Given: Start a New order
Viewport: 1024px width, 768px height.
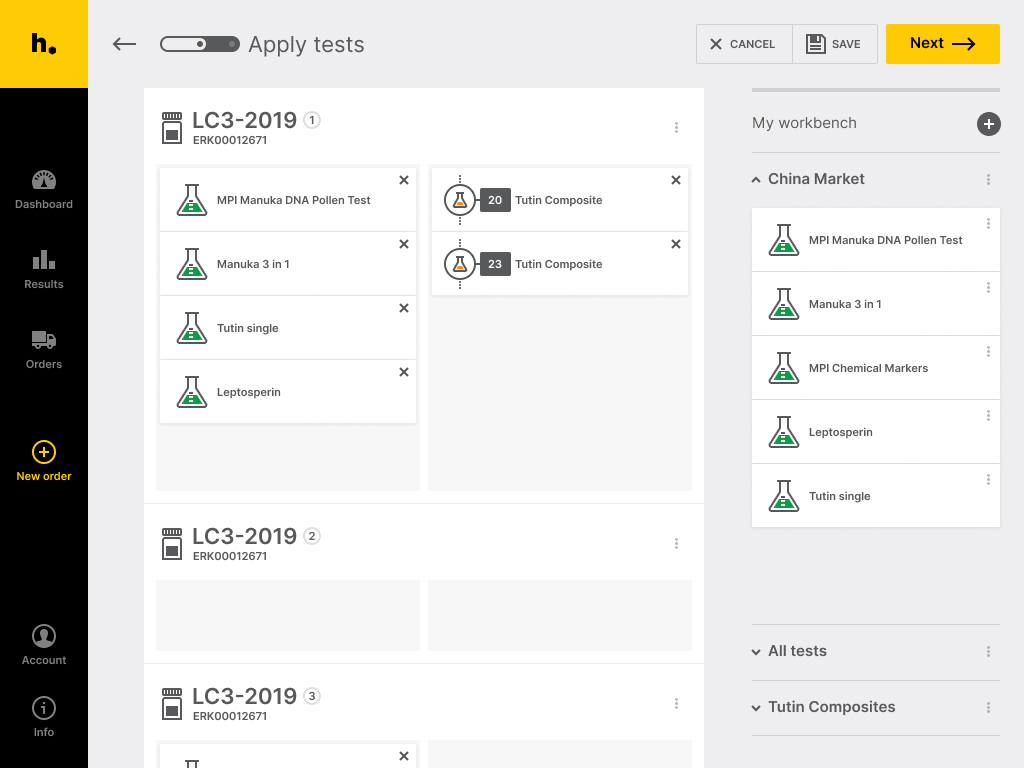Looking at the screenshot, I should coord(44,462).
